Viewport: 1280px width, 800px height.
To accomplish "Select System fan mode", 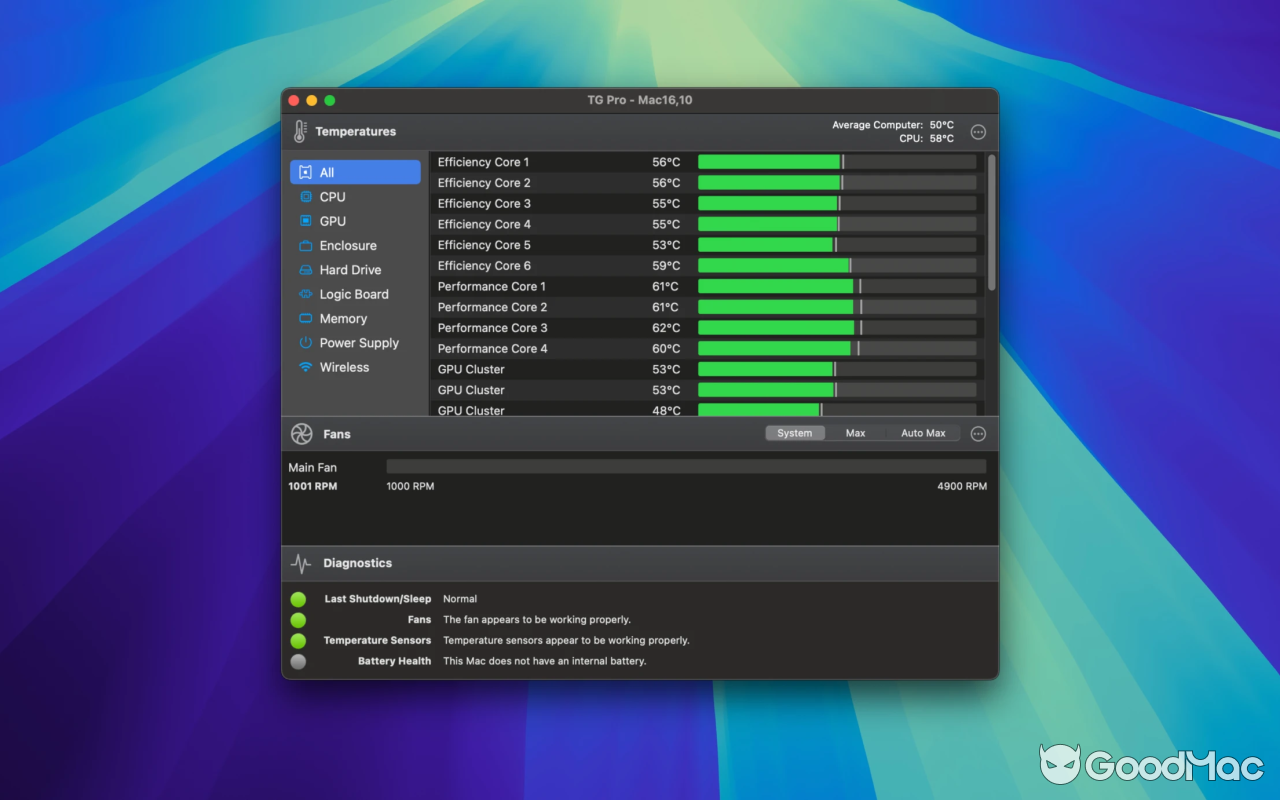I will click(794, 432).
